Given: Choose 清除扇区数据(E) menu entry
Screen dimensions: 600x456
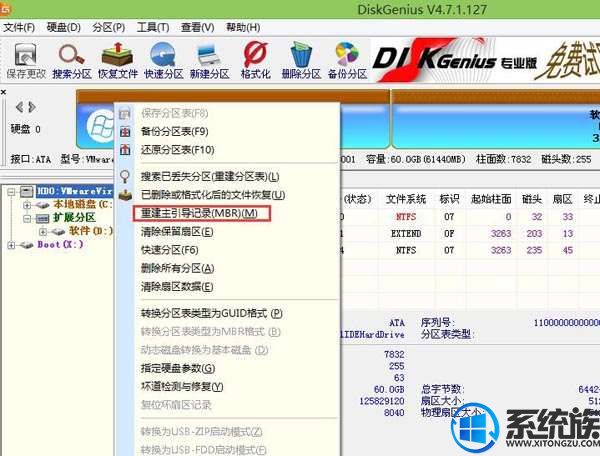Looking at the screenshot, I should [177, 287].
